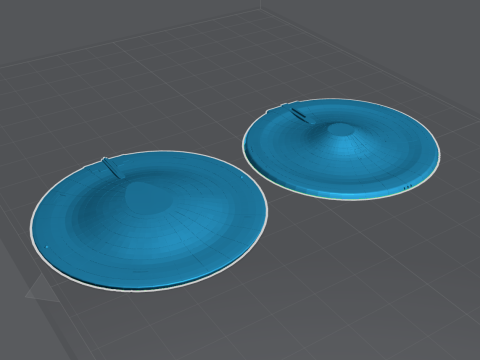Select the smaller blue disc model behind

(341, 149)
